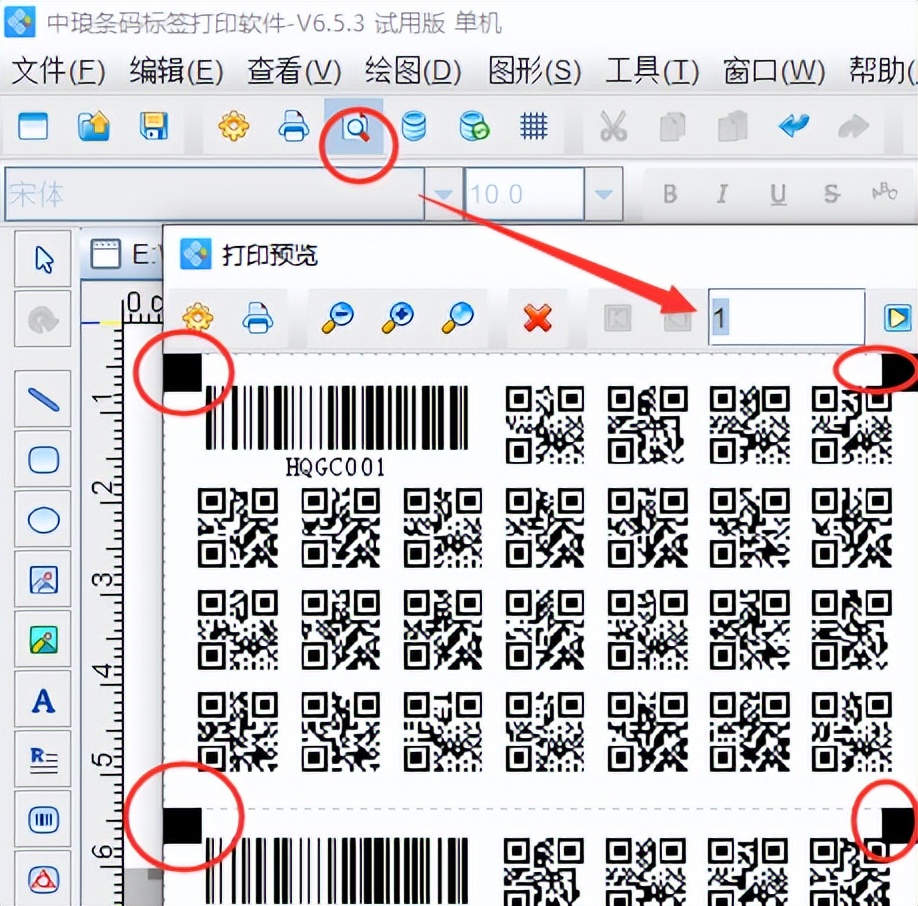Select the rounded rectangle tool
The height and width of the screenshot is (906, 918).
(43, 459)
